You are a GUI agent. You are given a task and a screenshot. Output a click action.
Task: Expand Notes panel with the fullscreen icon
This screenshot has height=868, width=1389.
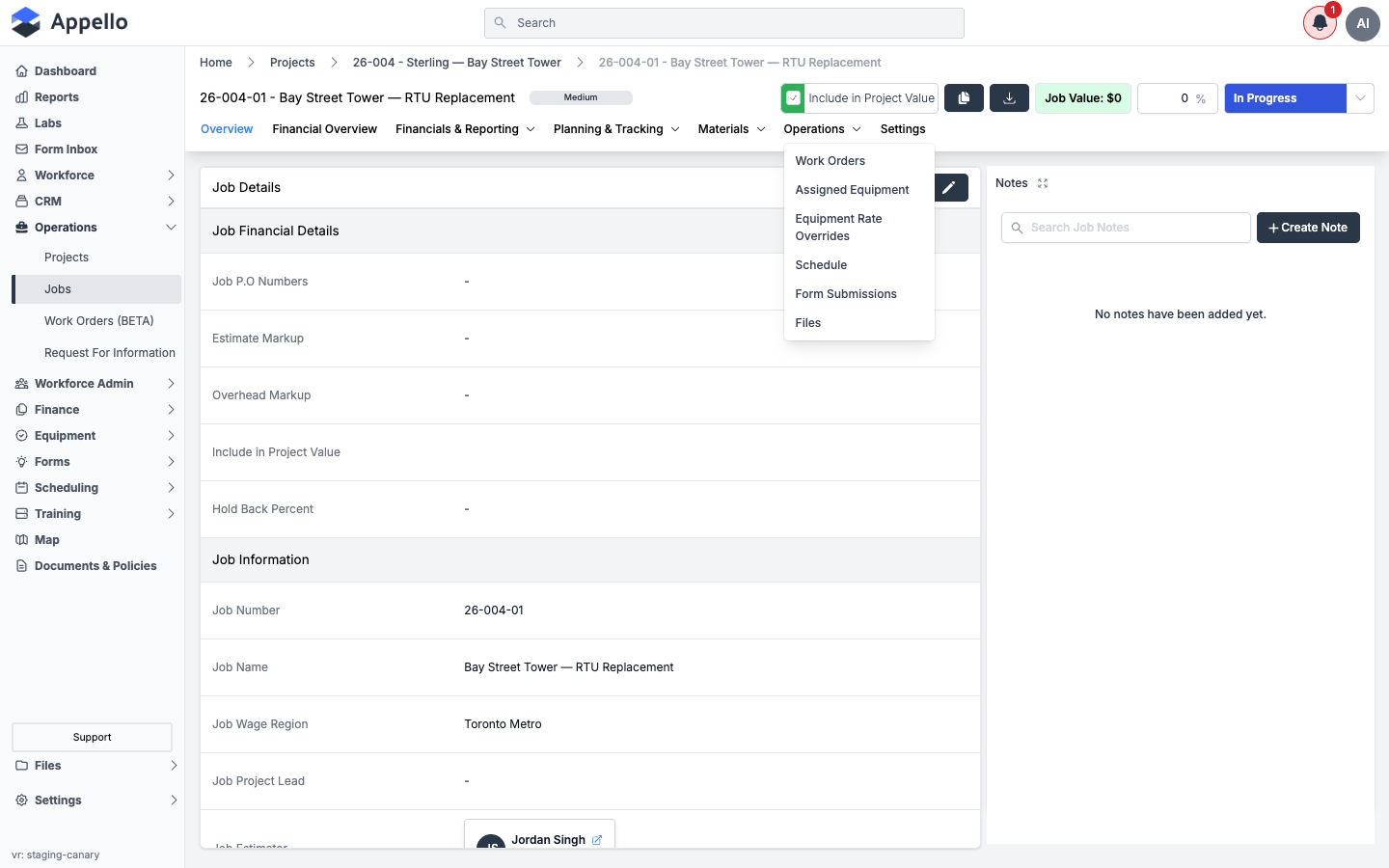[1043, 183]
